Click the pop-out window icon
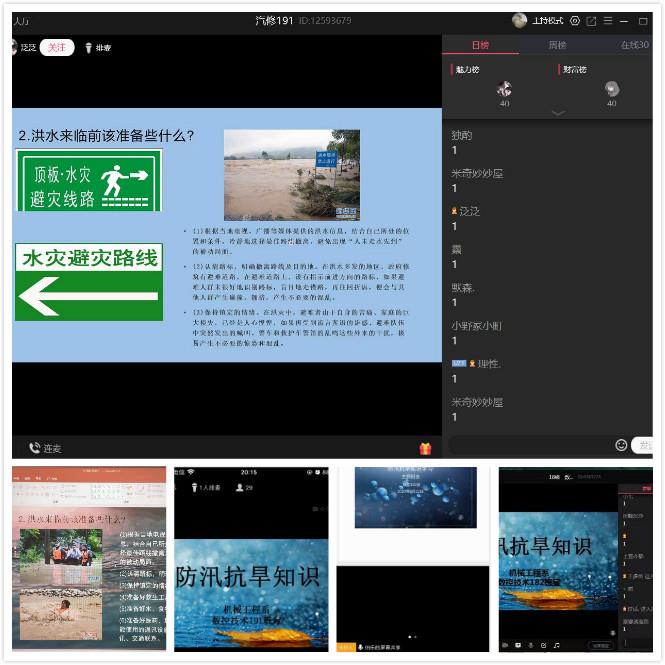665x665 pixels. click(591, 21)
